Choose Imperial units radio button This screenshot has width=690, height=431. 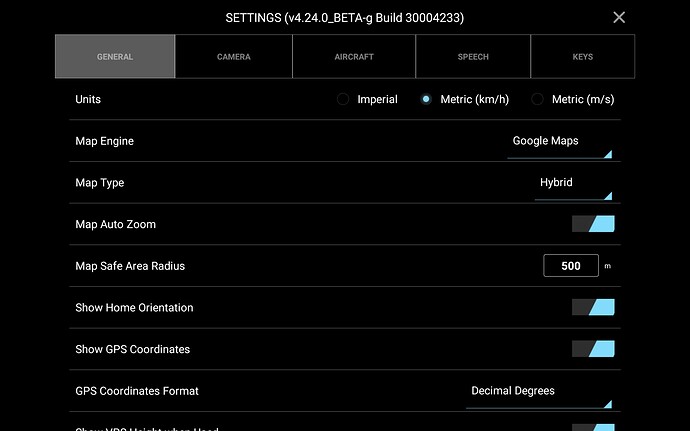click(x=343, y=99)
